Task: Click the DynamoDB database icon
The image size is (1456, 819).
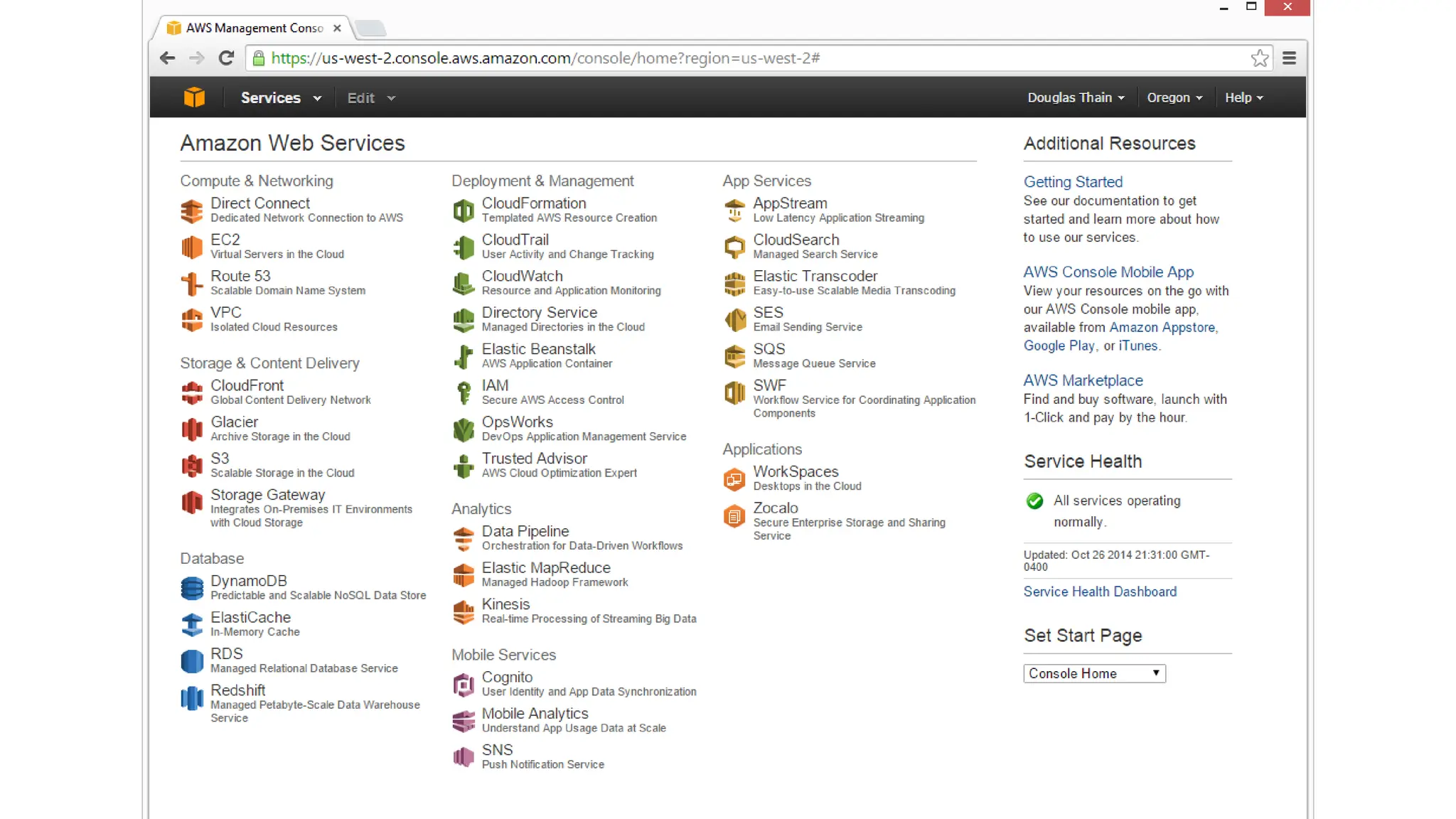Action: 191,588
